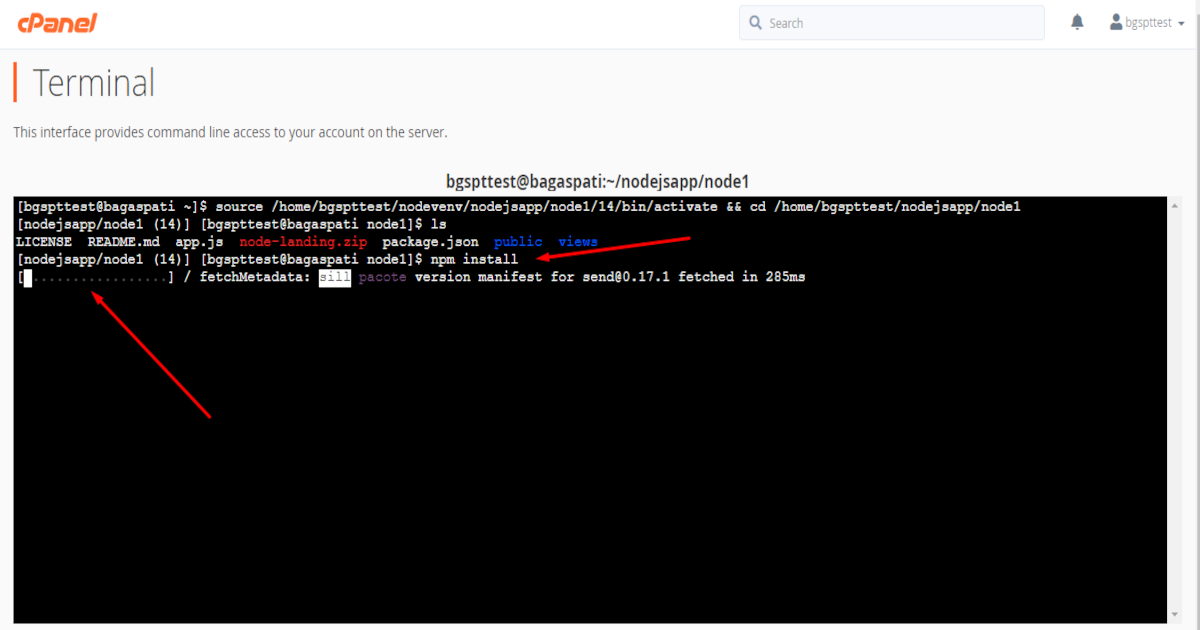Viewport: 1200px width, 630px height.
Task: Click the user avatar icon beside bgspttest
Action: tap(1117, 21)
